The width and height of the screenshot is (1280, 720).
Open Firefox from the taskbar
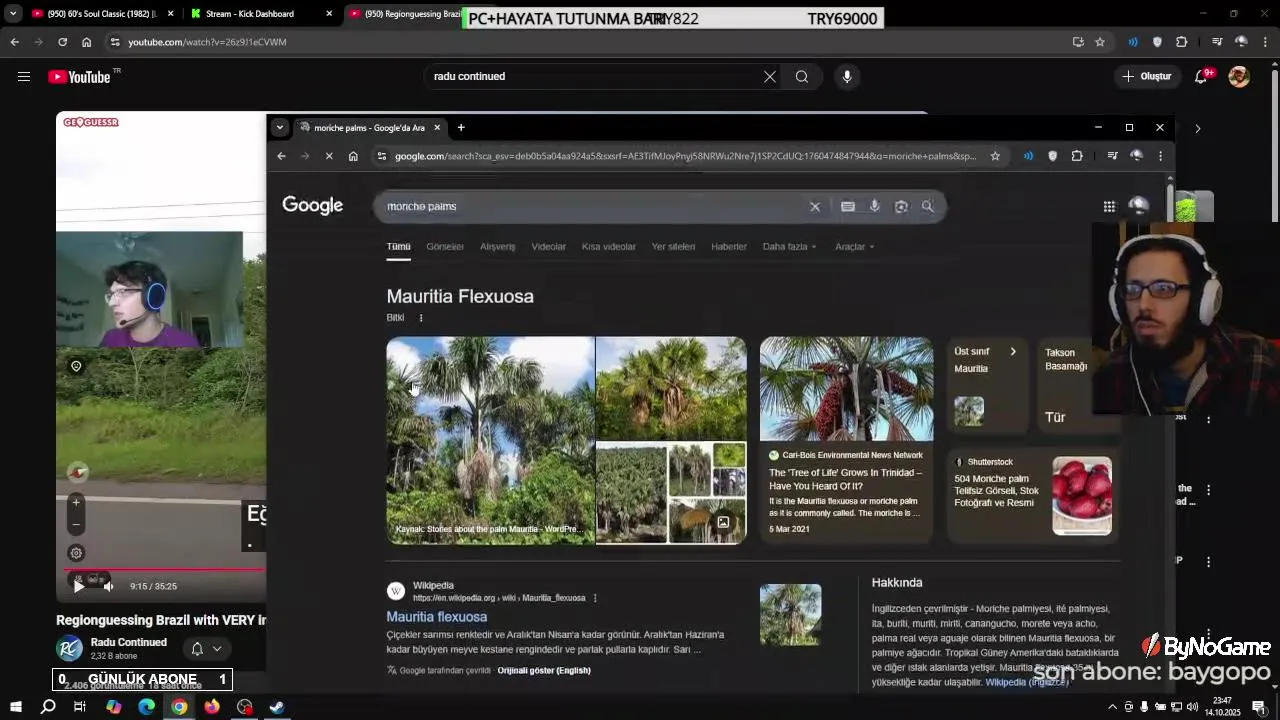pos(212,707)
